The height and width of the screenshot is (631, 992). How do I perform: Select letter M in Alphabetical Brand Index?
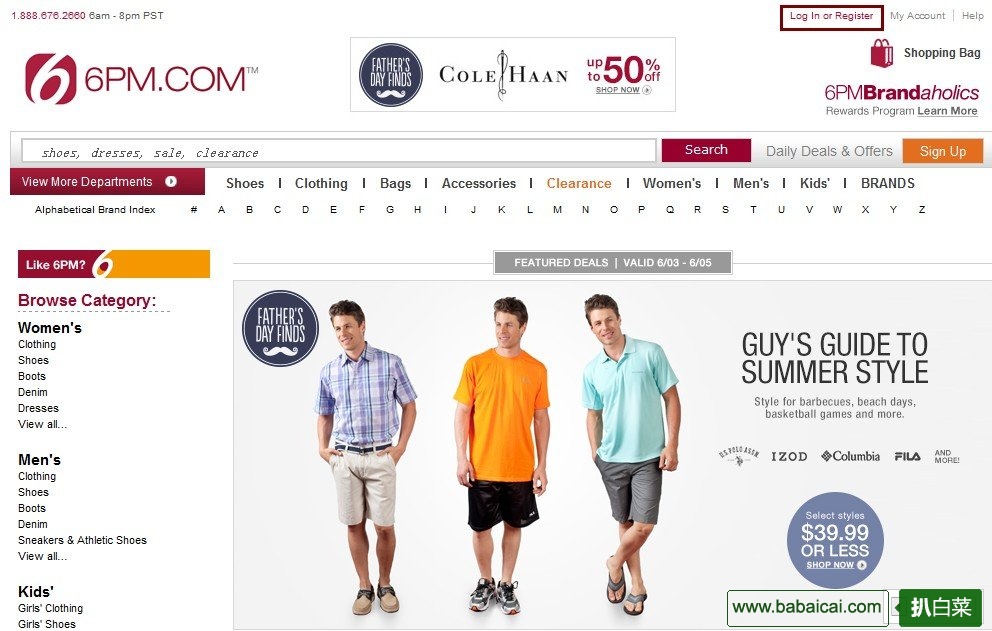[557, 209]
